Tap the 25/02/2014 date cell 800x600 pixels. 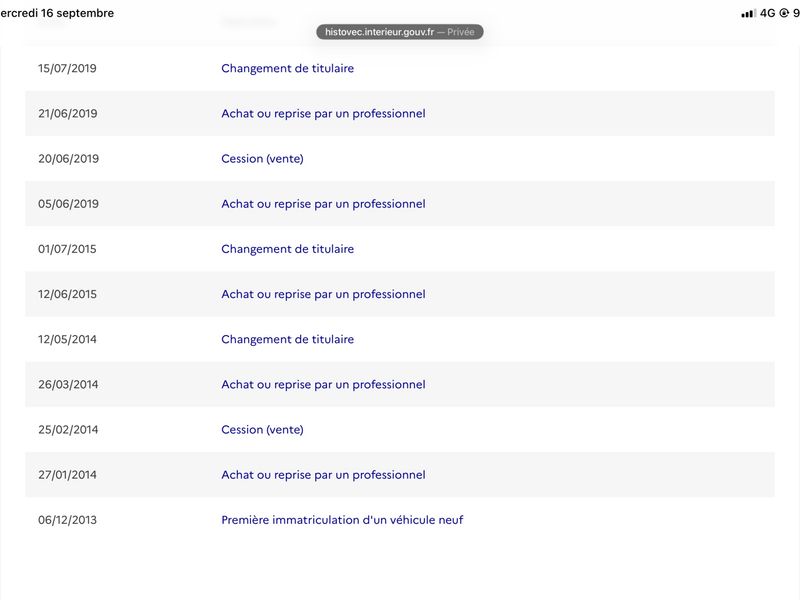point(68,430)
